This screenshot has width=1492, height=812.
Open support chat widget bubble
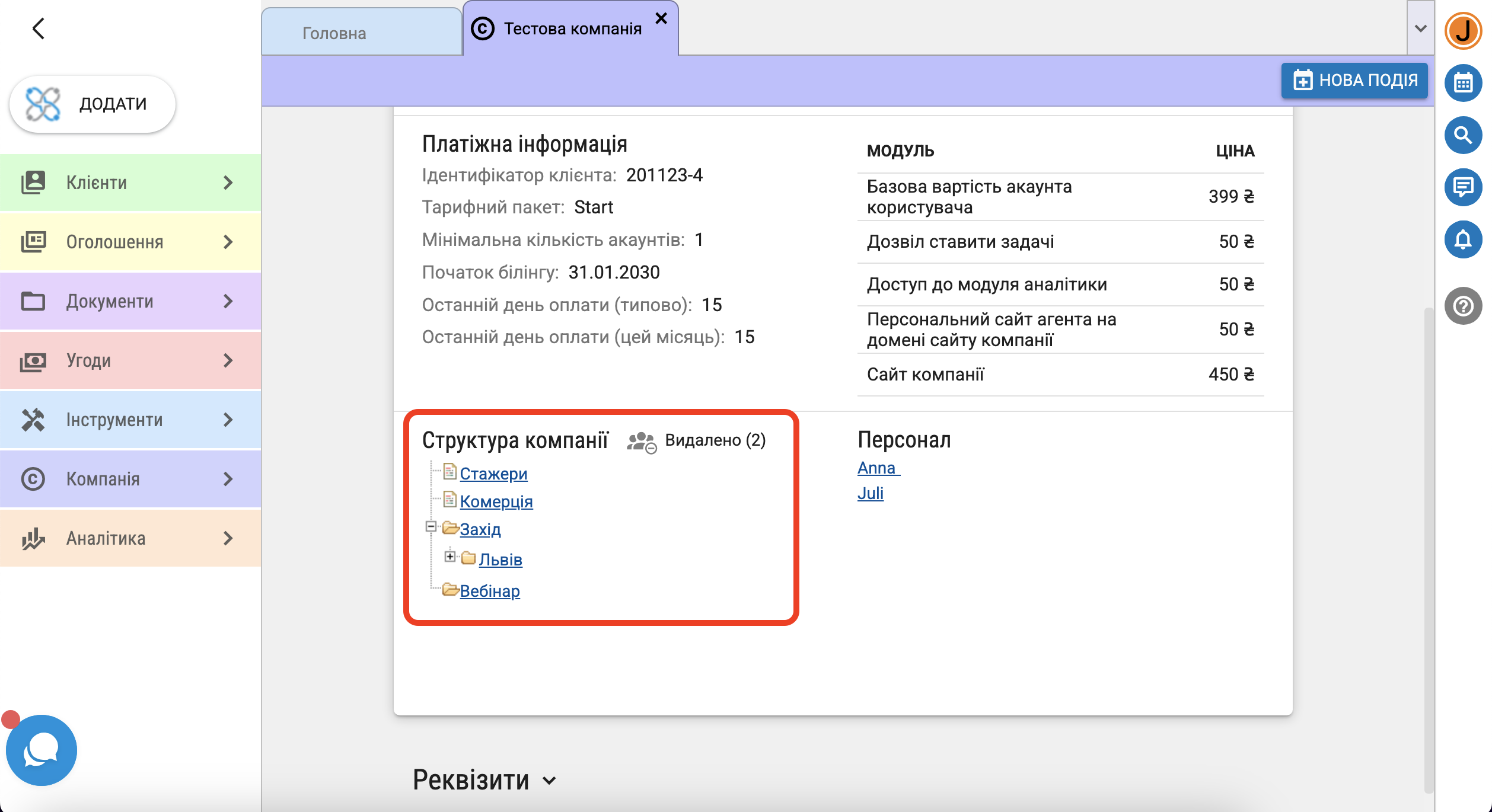(42, 750)
